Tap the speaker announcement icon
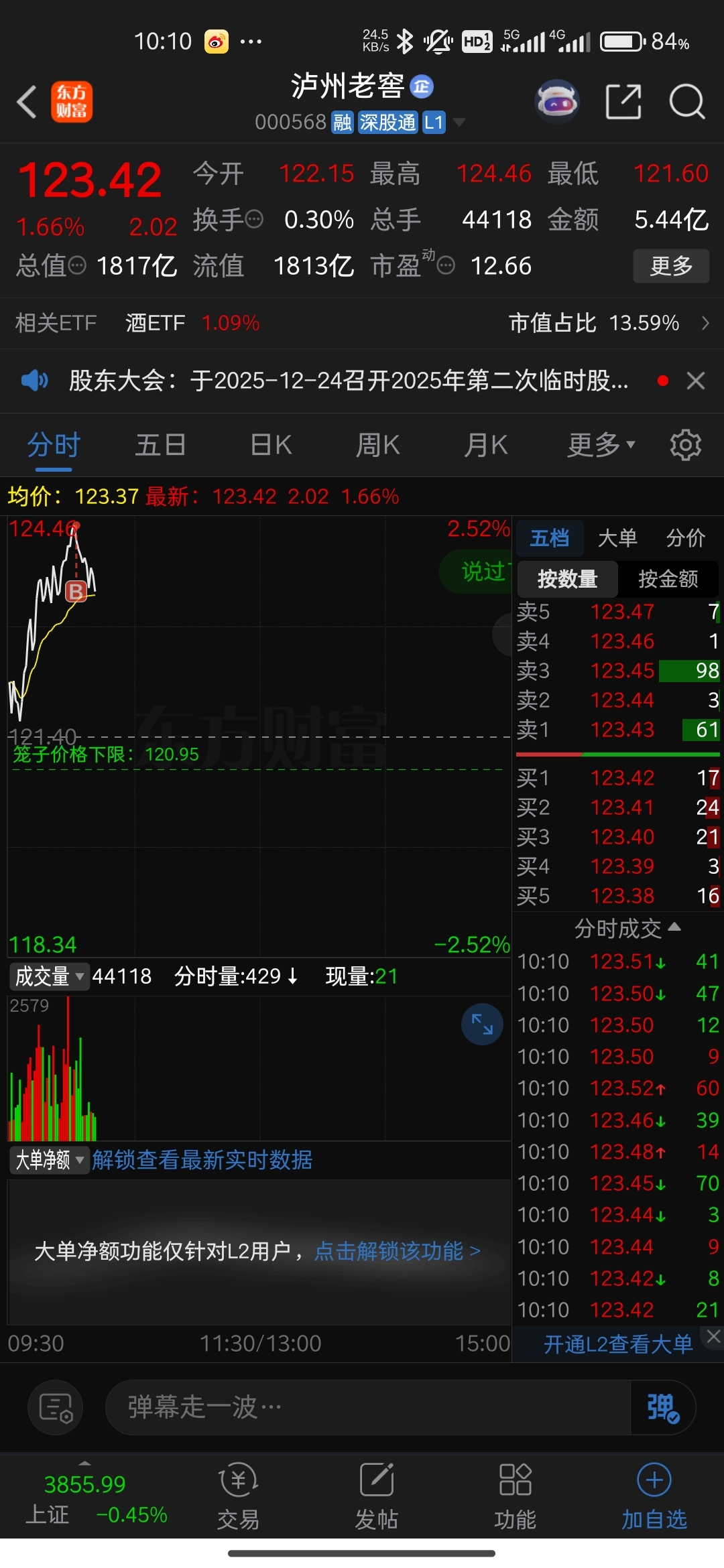The width and height of the screenshot is (724, 1568). (34, 381)
